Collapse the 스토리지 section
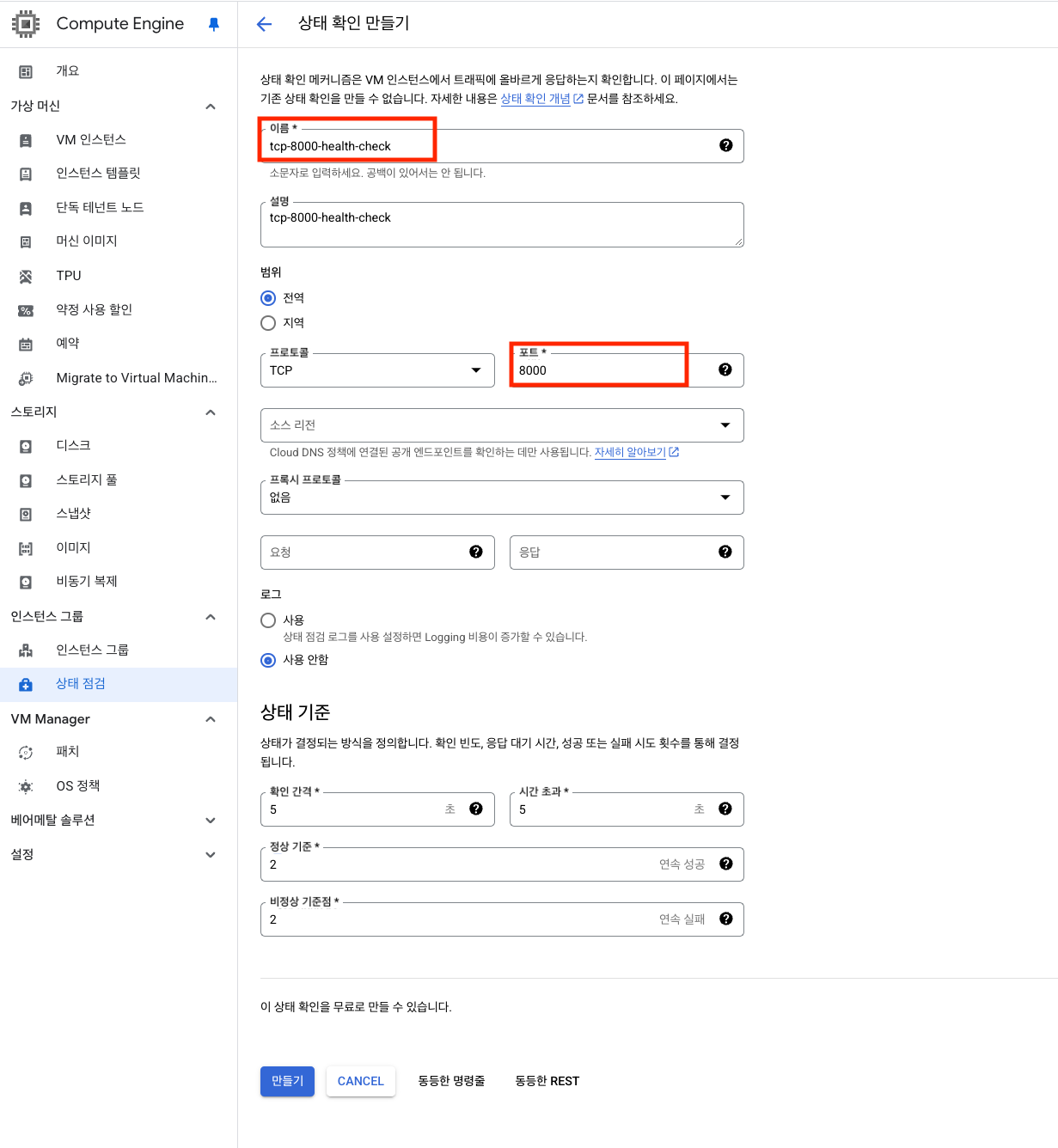1058x1148 pixels. coord(211,412)
